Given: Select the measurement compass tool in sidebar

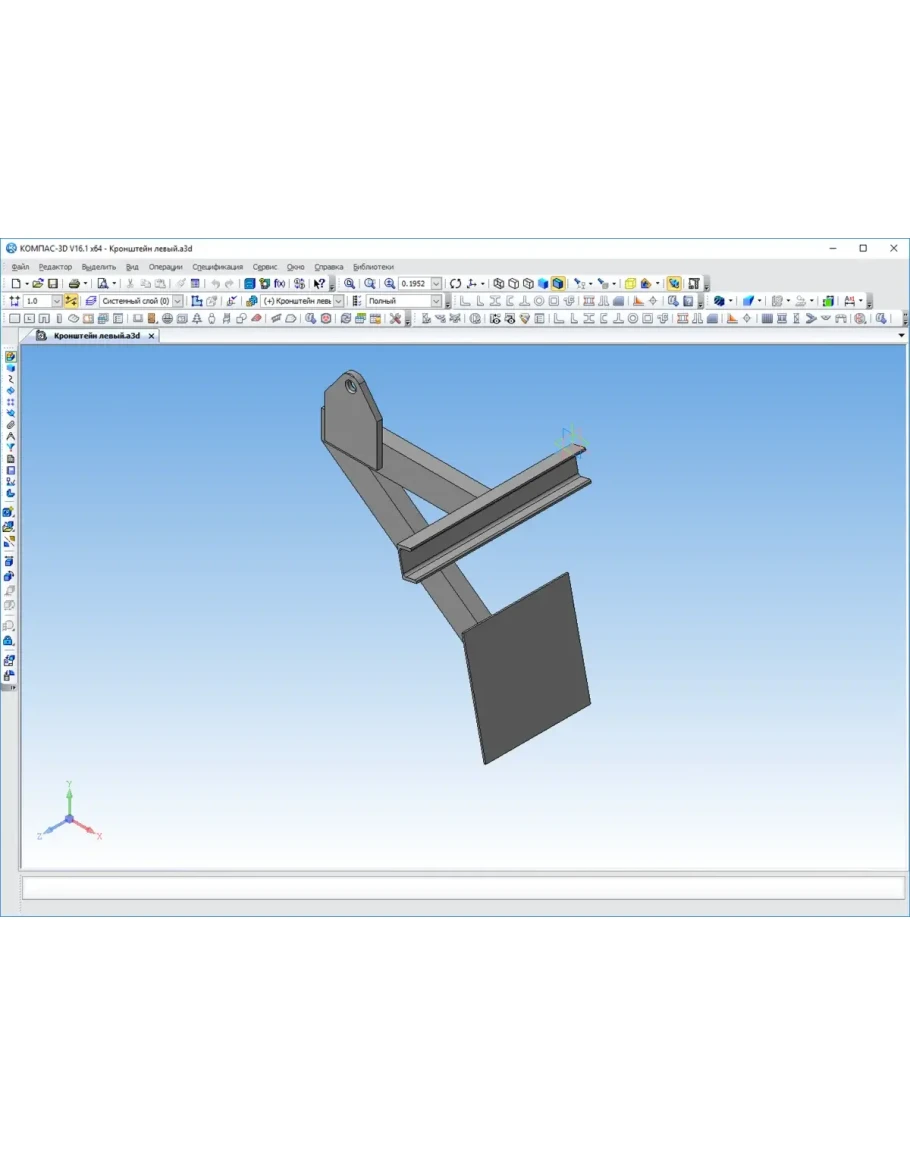Looking at the screenshot, I should coord(10,436).
